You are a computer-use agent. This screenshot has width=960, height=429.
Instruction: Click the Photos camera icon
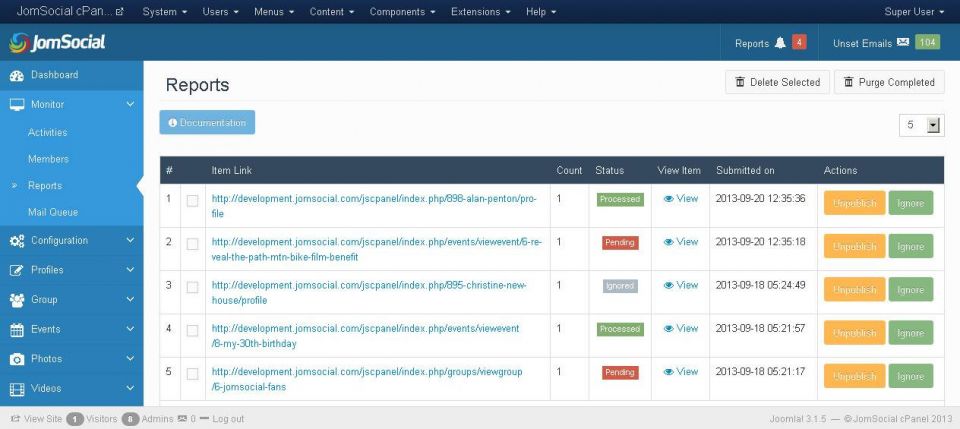click(17, 359)
